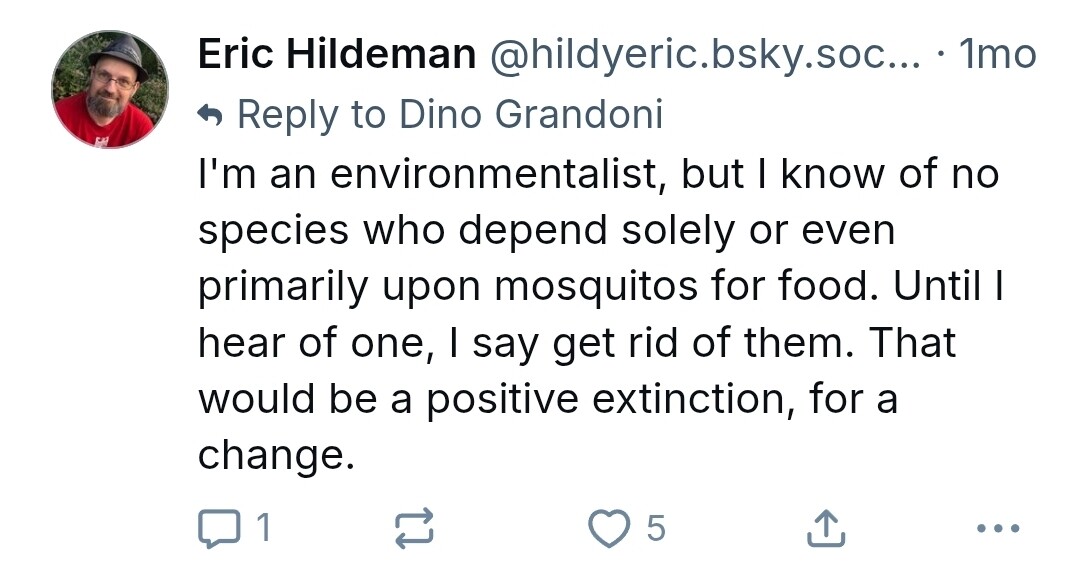Go to Dino Grandoni's profile
Image resolution: width=1080 pixels, height=581 pixels.
coord(531,114)
